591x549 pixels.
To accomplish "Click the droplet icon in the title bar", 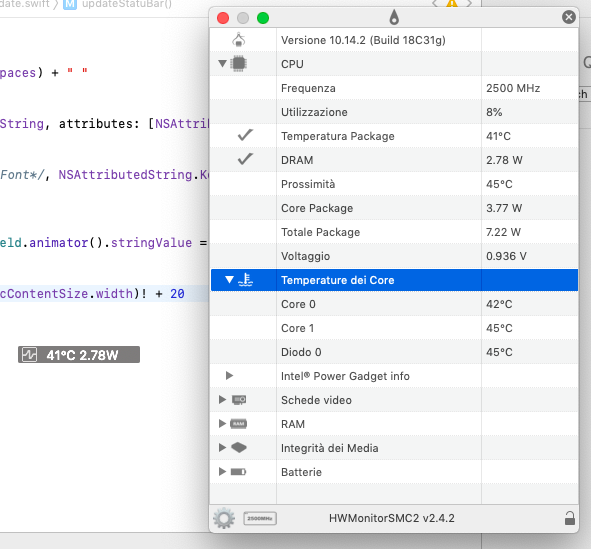I will tap(394, 17).
